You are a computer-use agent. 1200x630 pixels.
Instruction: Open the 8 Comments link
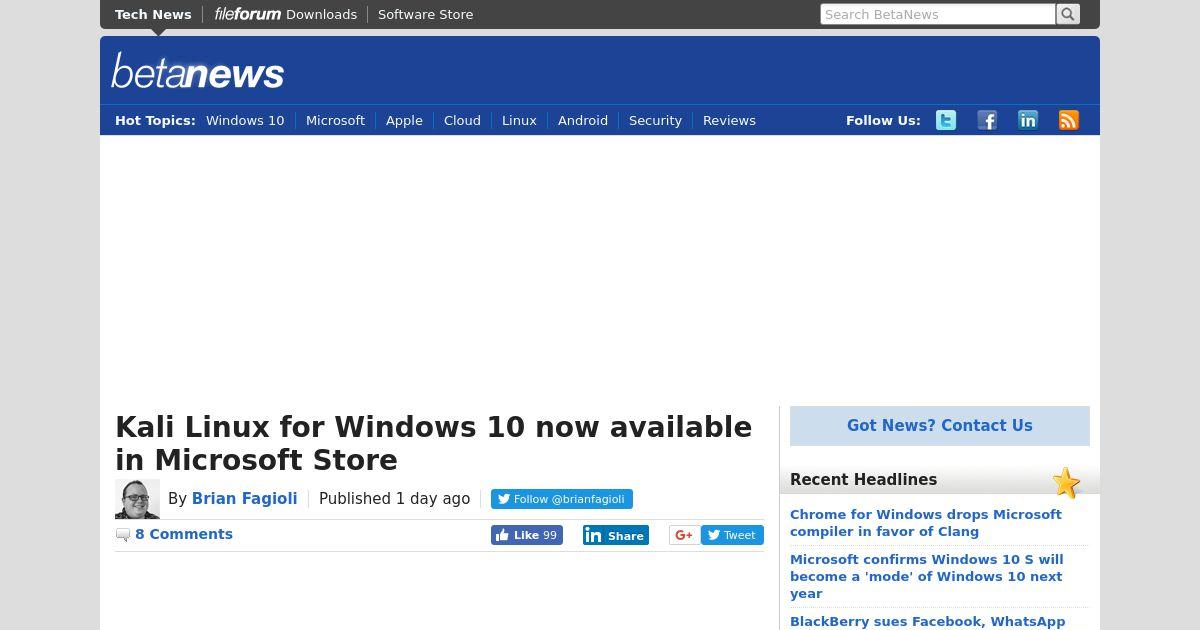click(184, 534)
